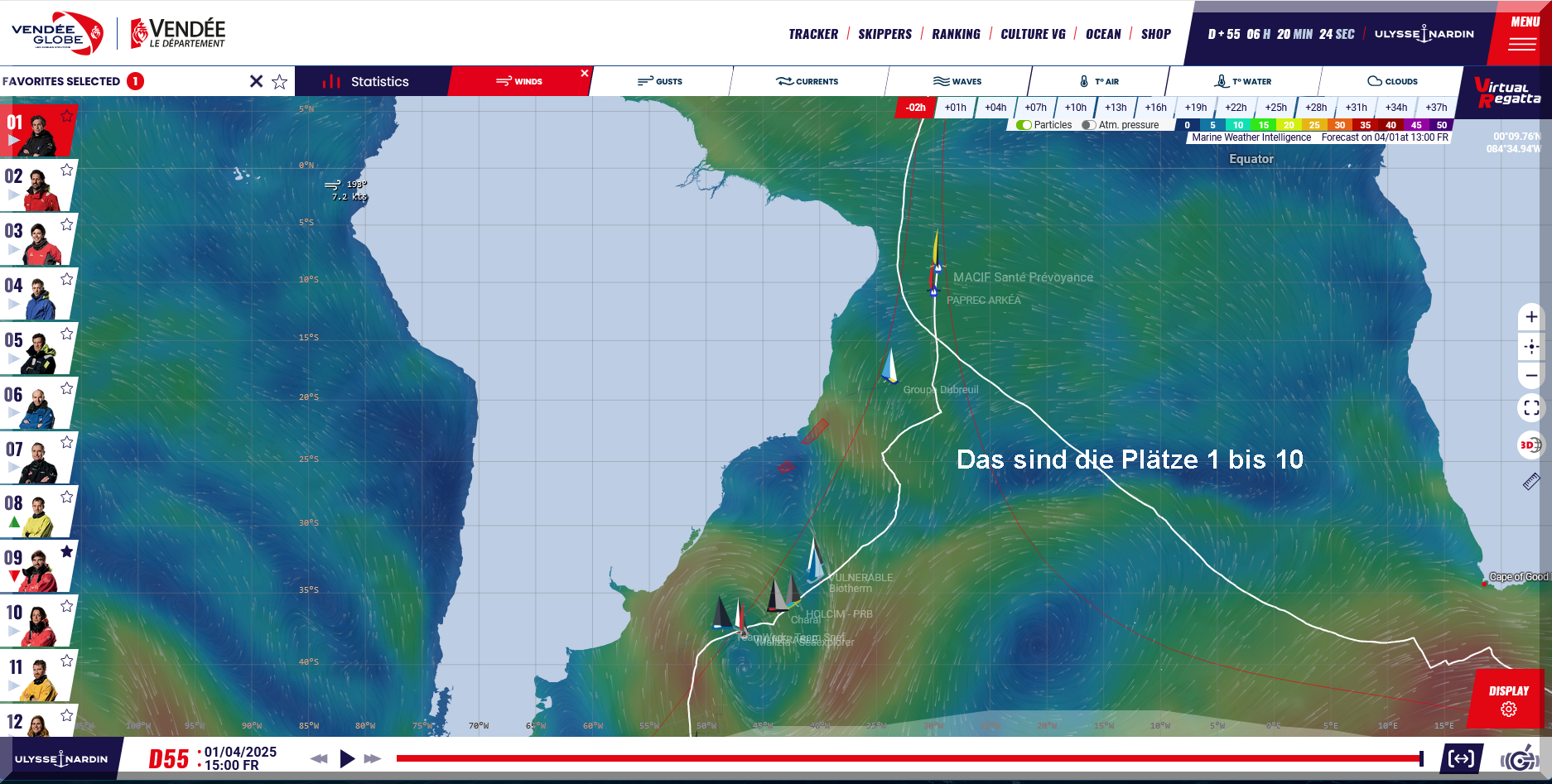Open the RANKING menu item
Screen dimensions: 1552x784
tap(956, 34)
